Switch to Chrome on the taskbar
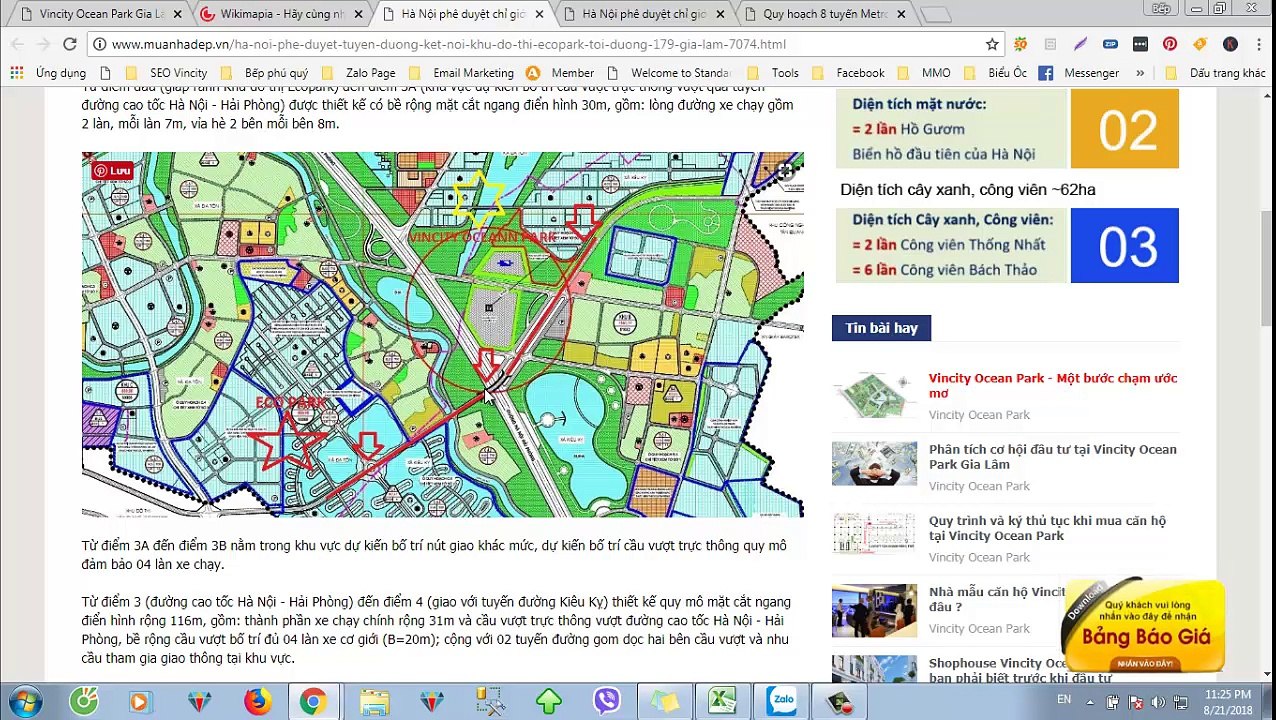 click(x=313, y=701)
